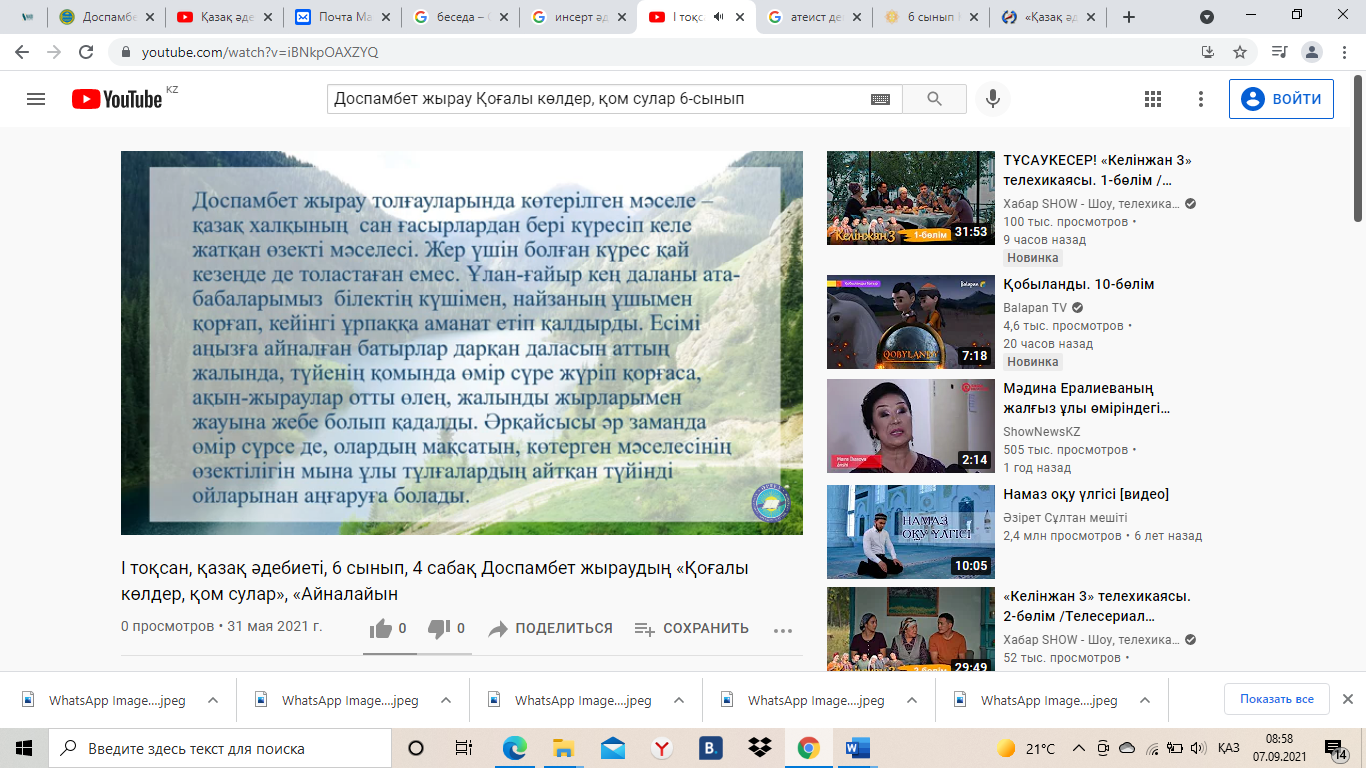Click ВОЙТИ to sign in
1366x768 pixels.
pyautogui.click(x=1281, y=99)
